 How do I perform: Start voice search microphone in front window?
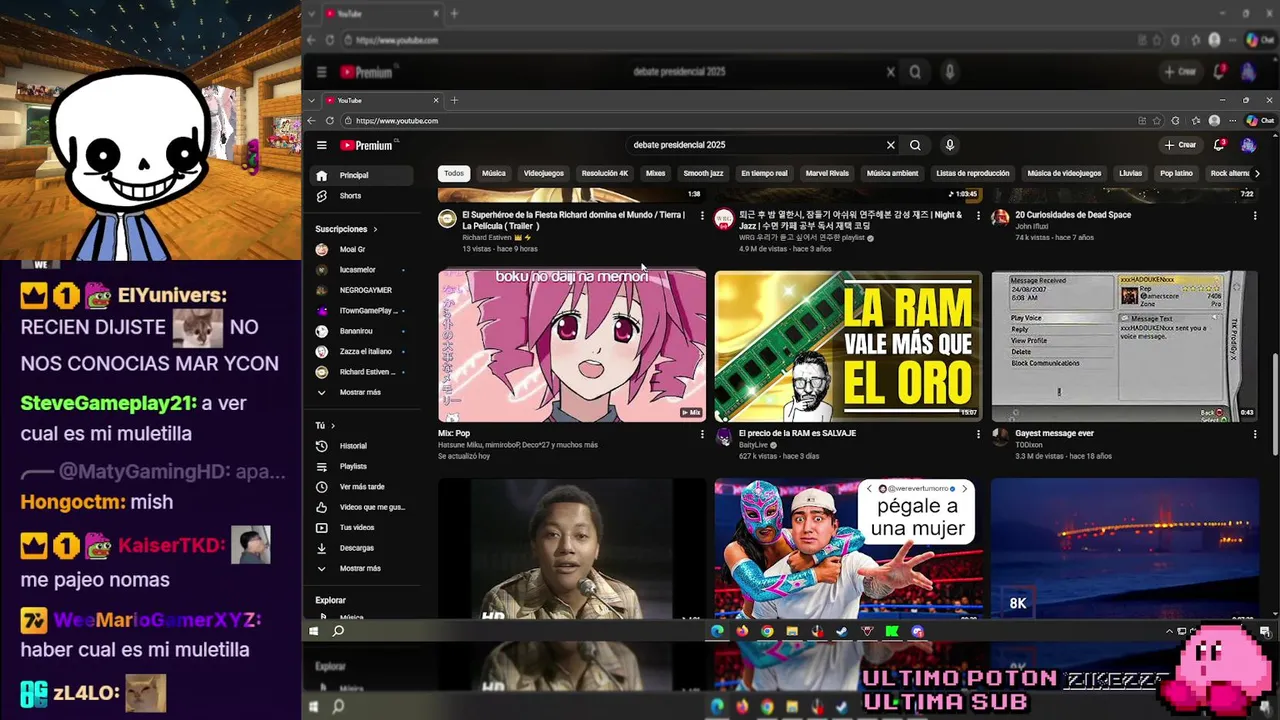click(x=950, y=145)
